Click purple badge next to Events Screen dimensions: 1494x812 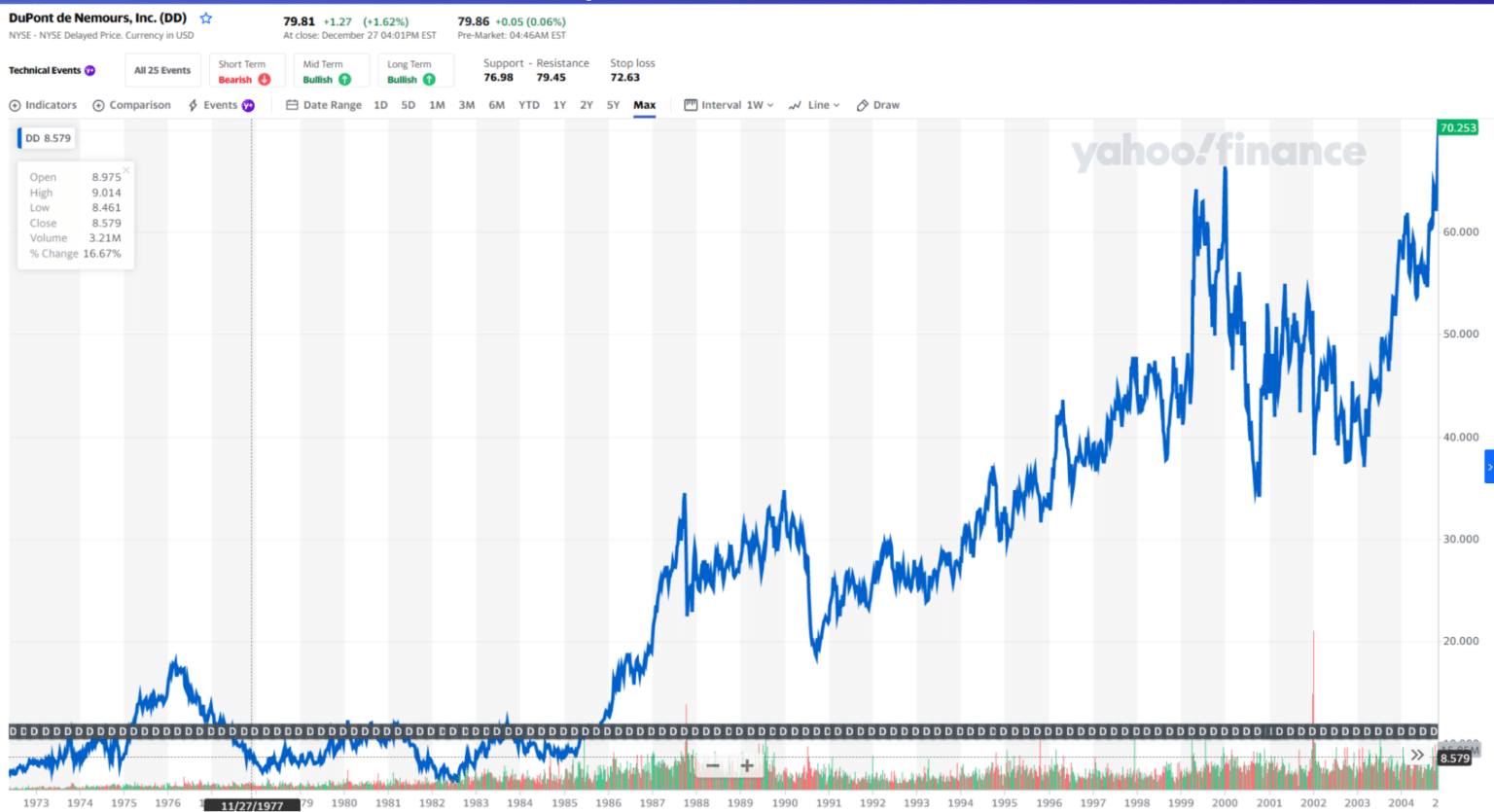248,105
